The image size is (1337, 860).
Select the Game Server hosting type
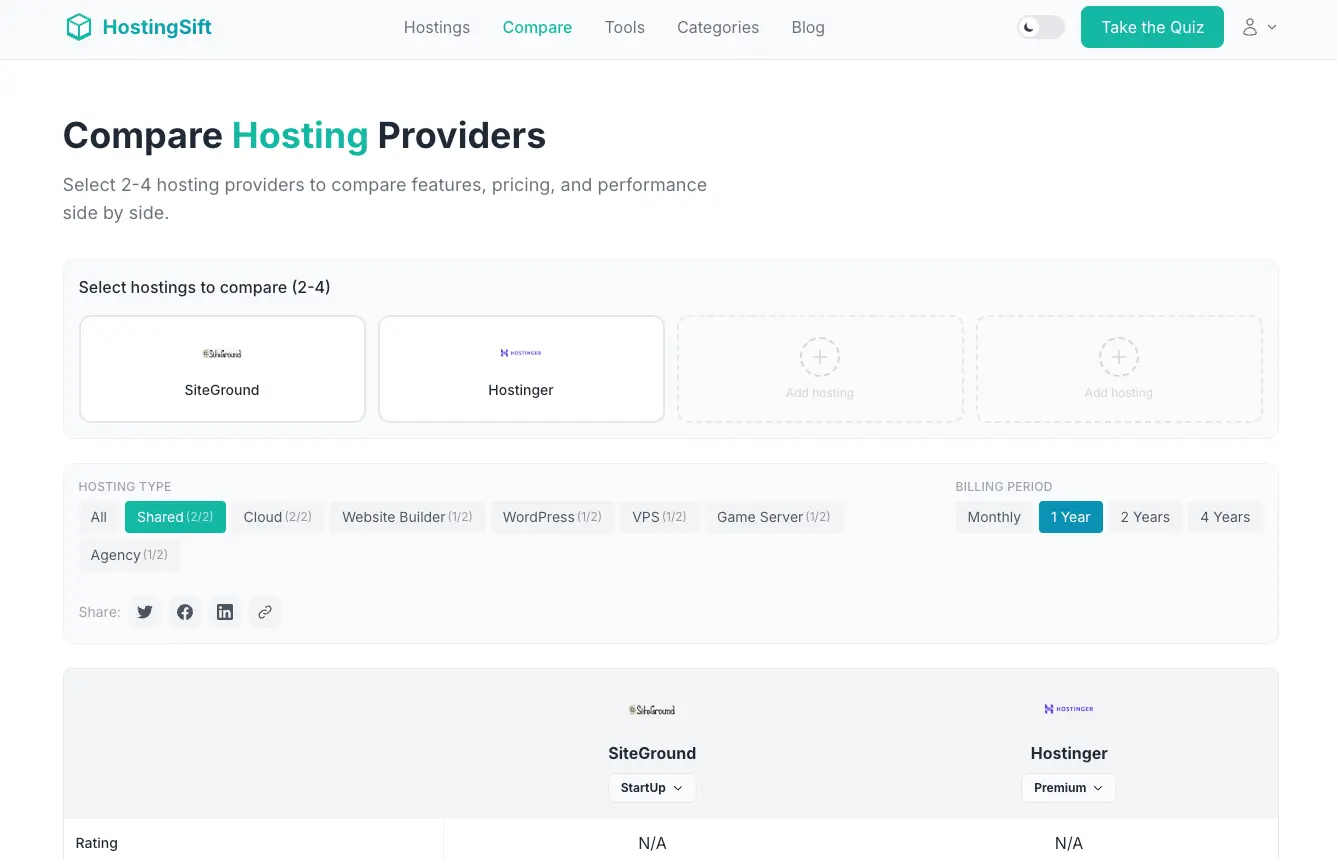point(774,517)
